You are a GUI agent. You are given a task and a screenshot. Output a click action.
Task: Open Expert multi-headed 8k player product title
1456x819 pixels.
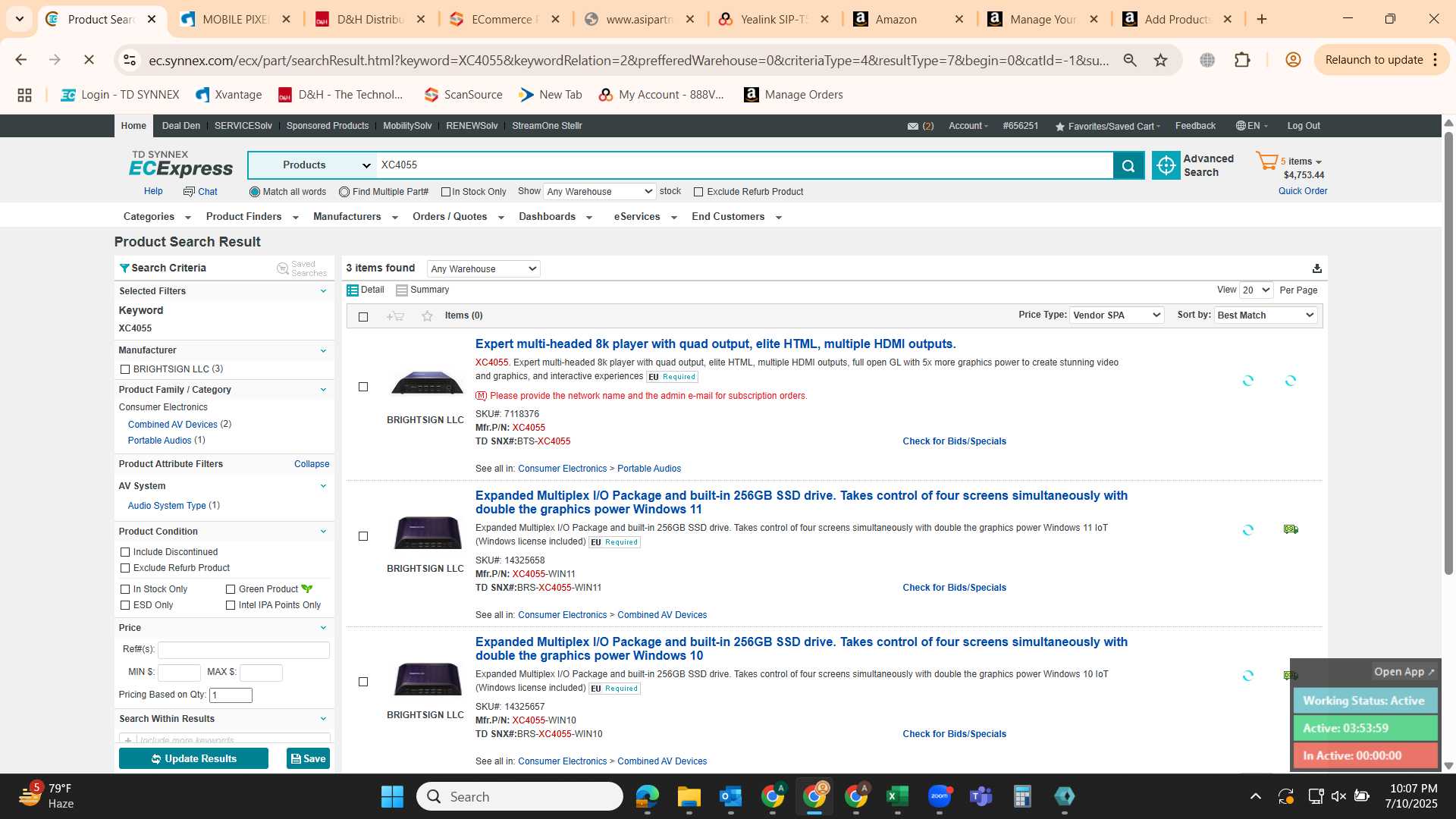click(x=715, y=344)
